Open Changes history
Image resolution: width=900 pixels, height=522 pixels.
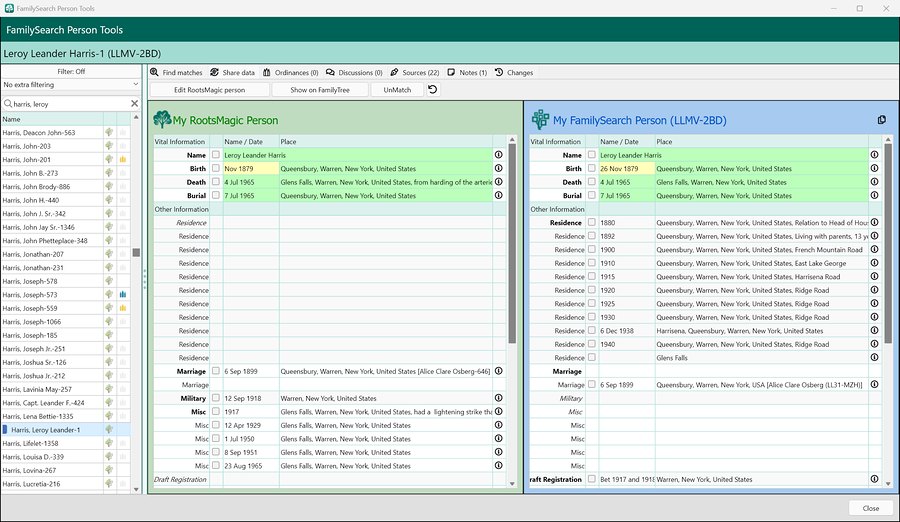click(514, 72)
